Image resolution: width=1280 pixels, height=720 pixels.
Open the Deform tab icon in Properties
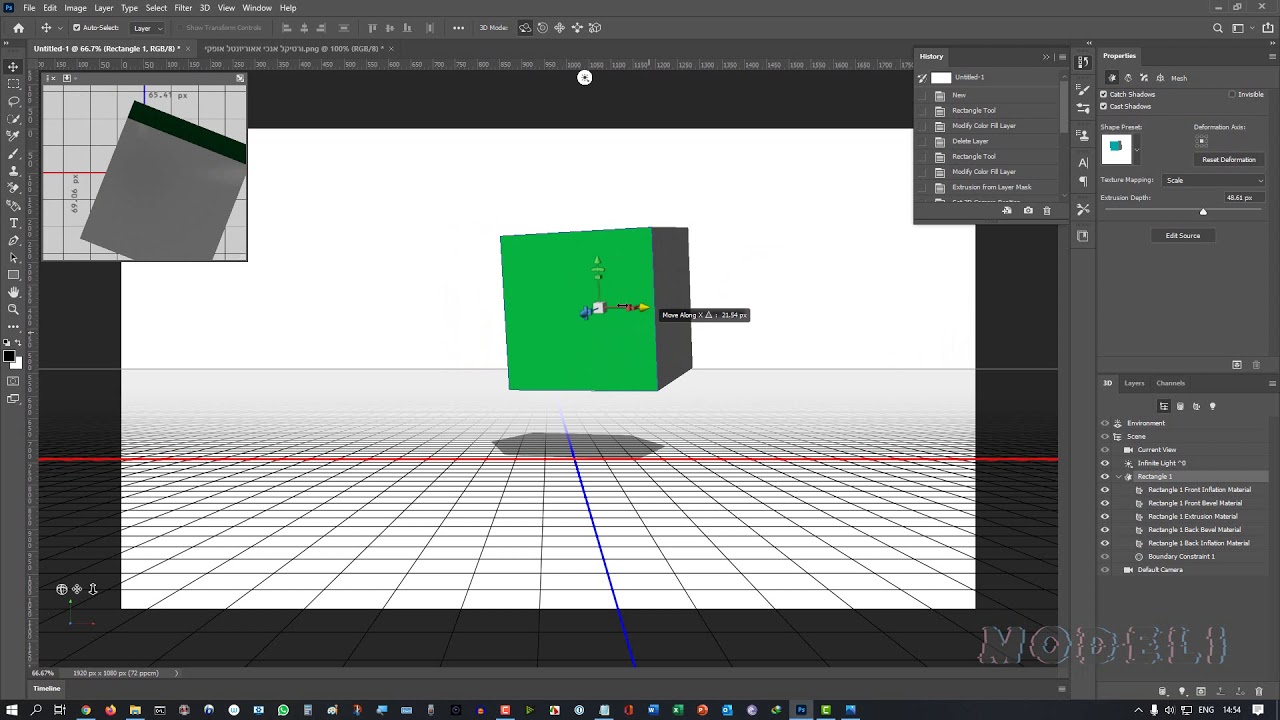pos(1128,78)
